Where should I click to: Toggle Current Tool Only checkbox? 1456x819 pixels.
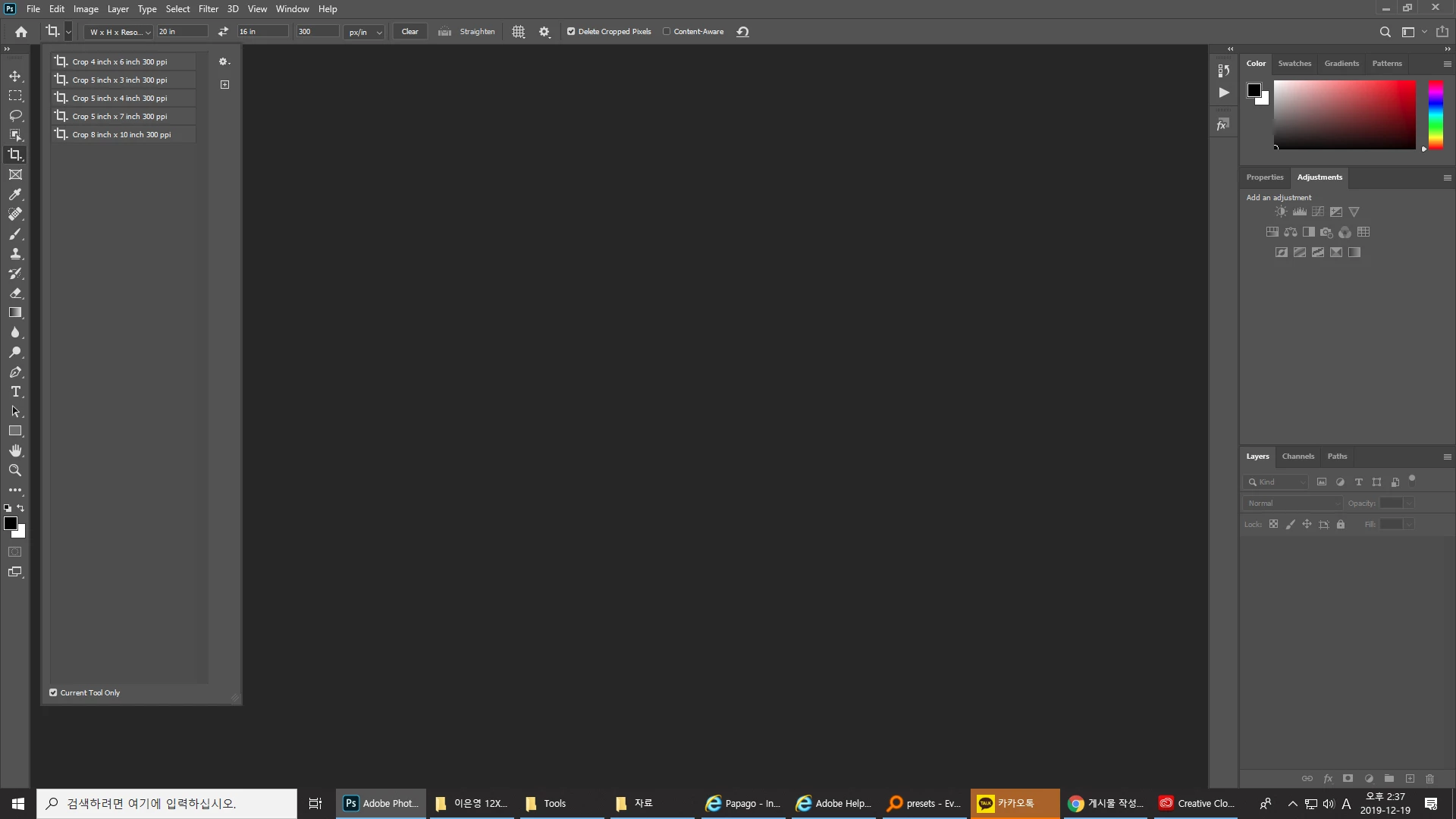[54, 692]
